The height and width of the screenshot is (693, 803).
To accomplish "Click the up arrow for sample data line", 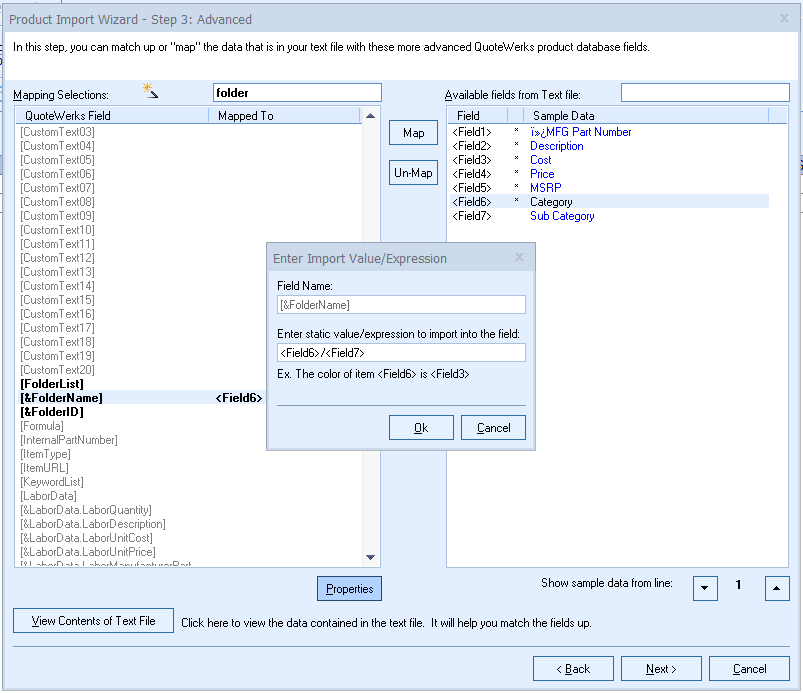I will tap(777, 588).
